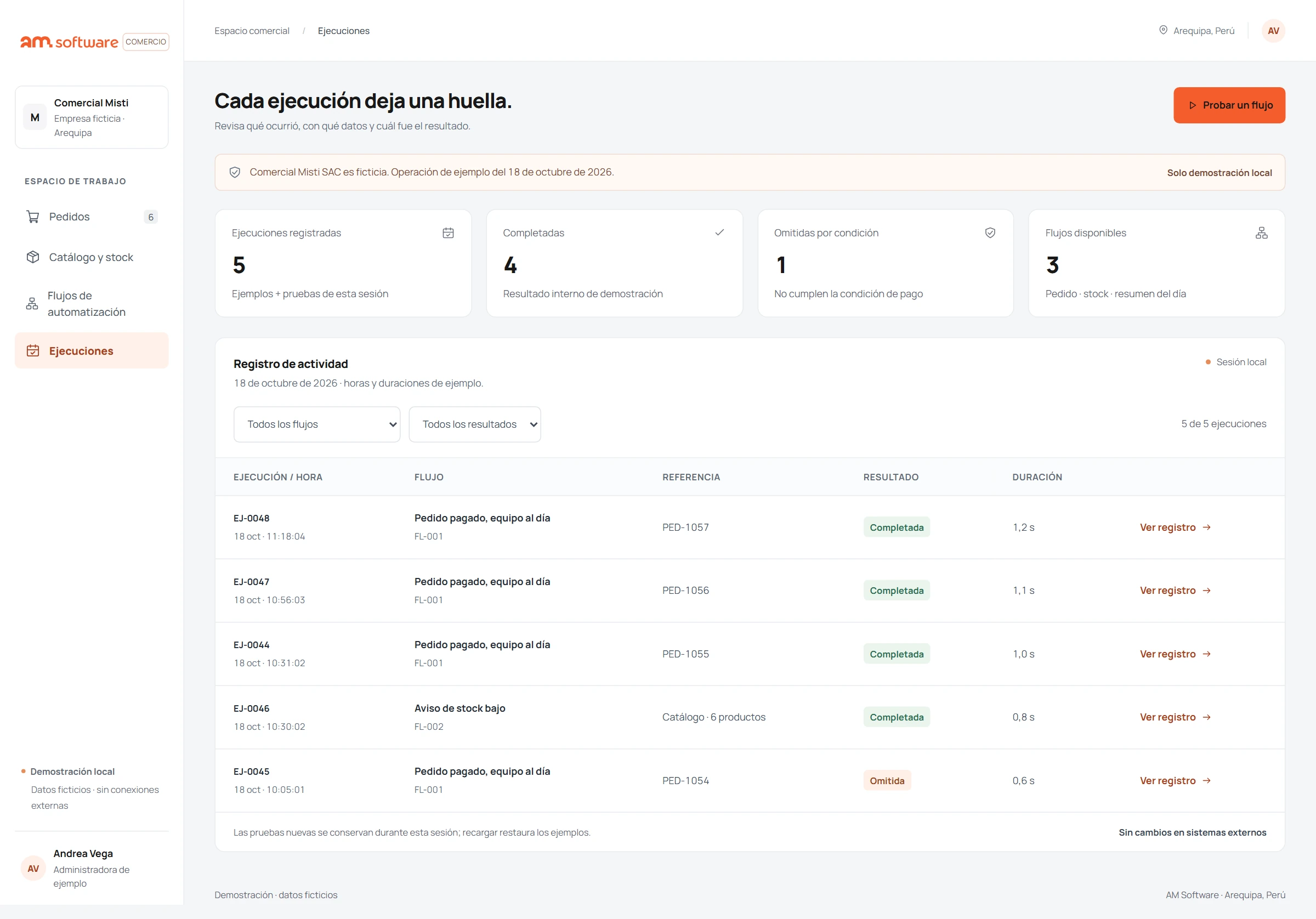This screenshot has width=1316, height=919.
Task: Click the Pedidos cart icon
Action: 33,217
